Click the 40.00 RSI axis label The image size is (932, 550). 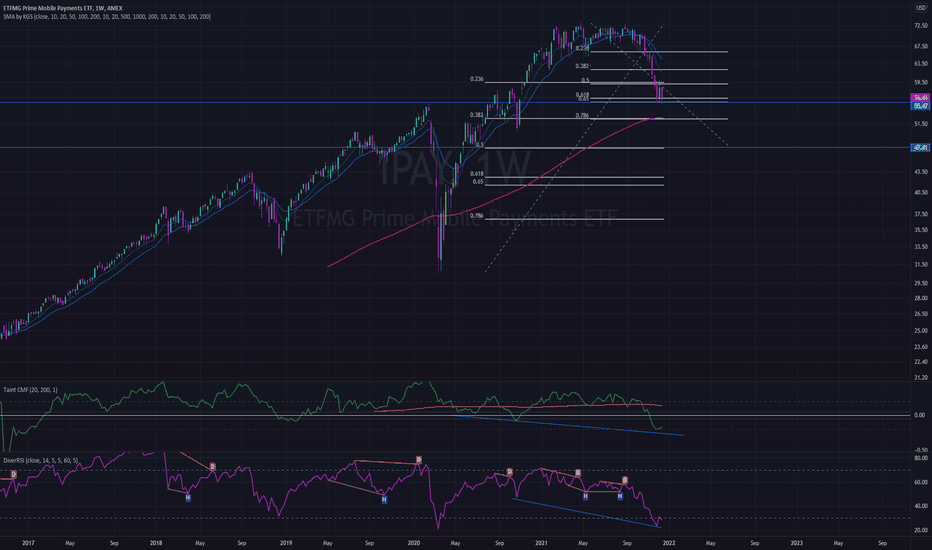921,506
